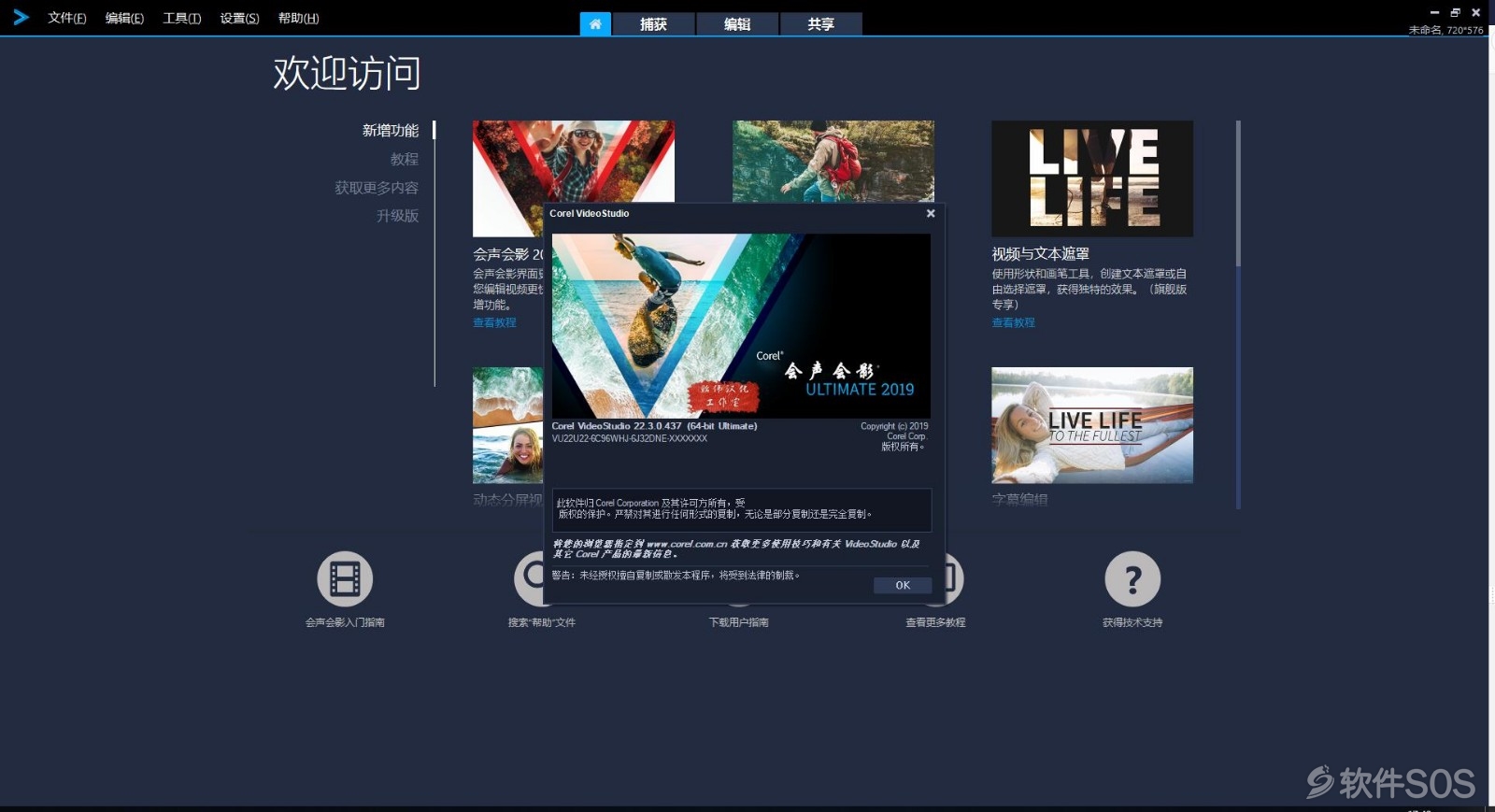Viewport: 1495px width, 812px height.
Task: Click 查看教程 link under 会声会影 card
Action: (x=494, y=322)
